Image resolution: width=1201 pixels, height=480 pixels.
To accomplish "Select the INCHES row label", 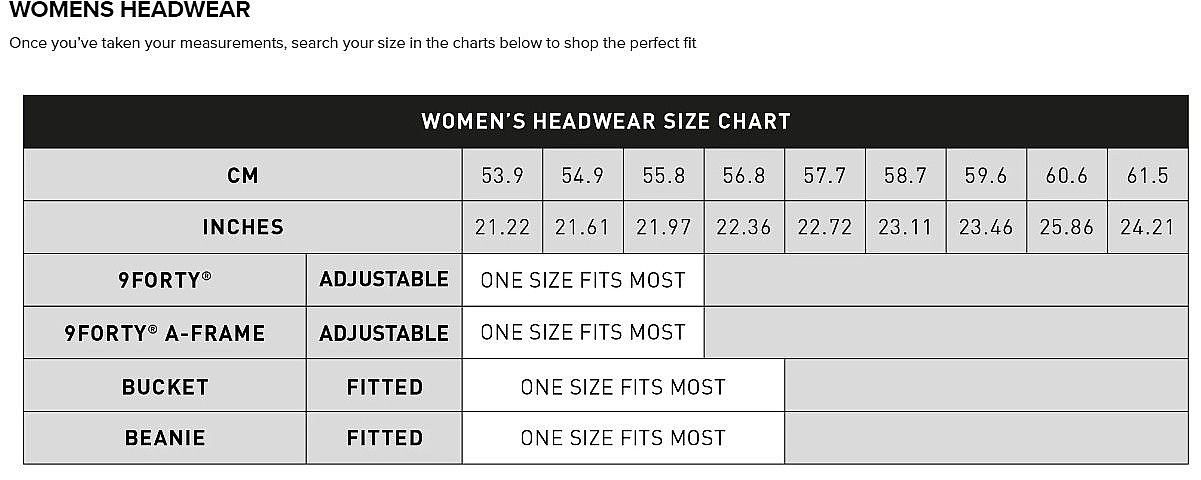I will coord(243,227).
